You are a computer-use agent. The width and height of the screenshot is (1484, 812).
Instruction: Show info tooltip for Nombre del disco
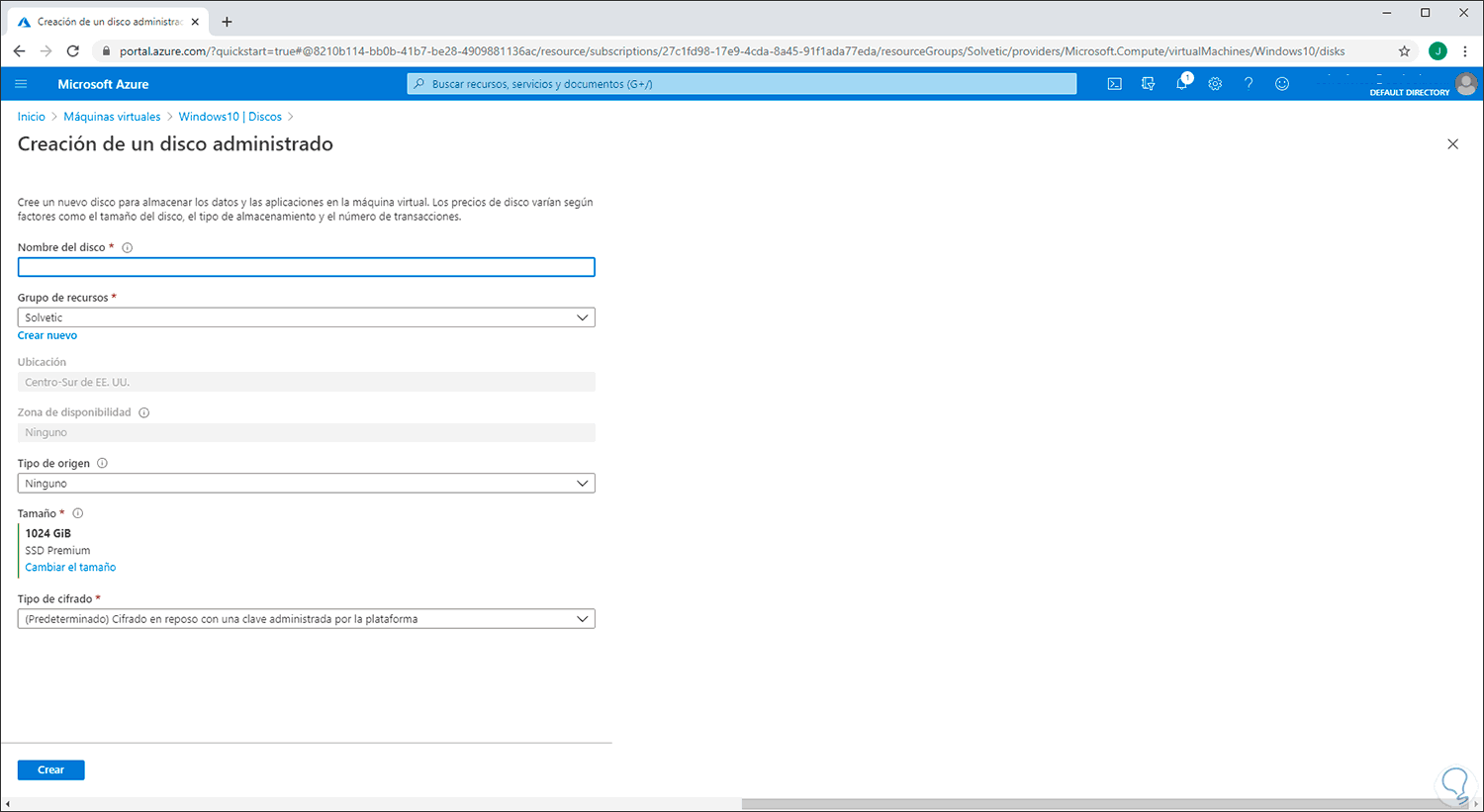point(128,248)
